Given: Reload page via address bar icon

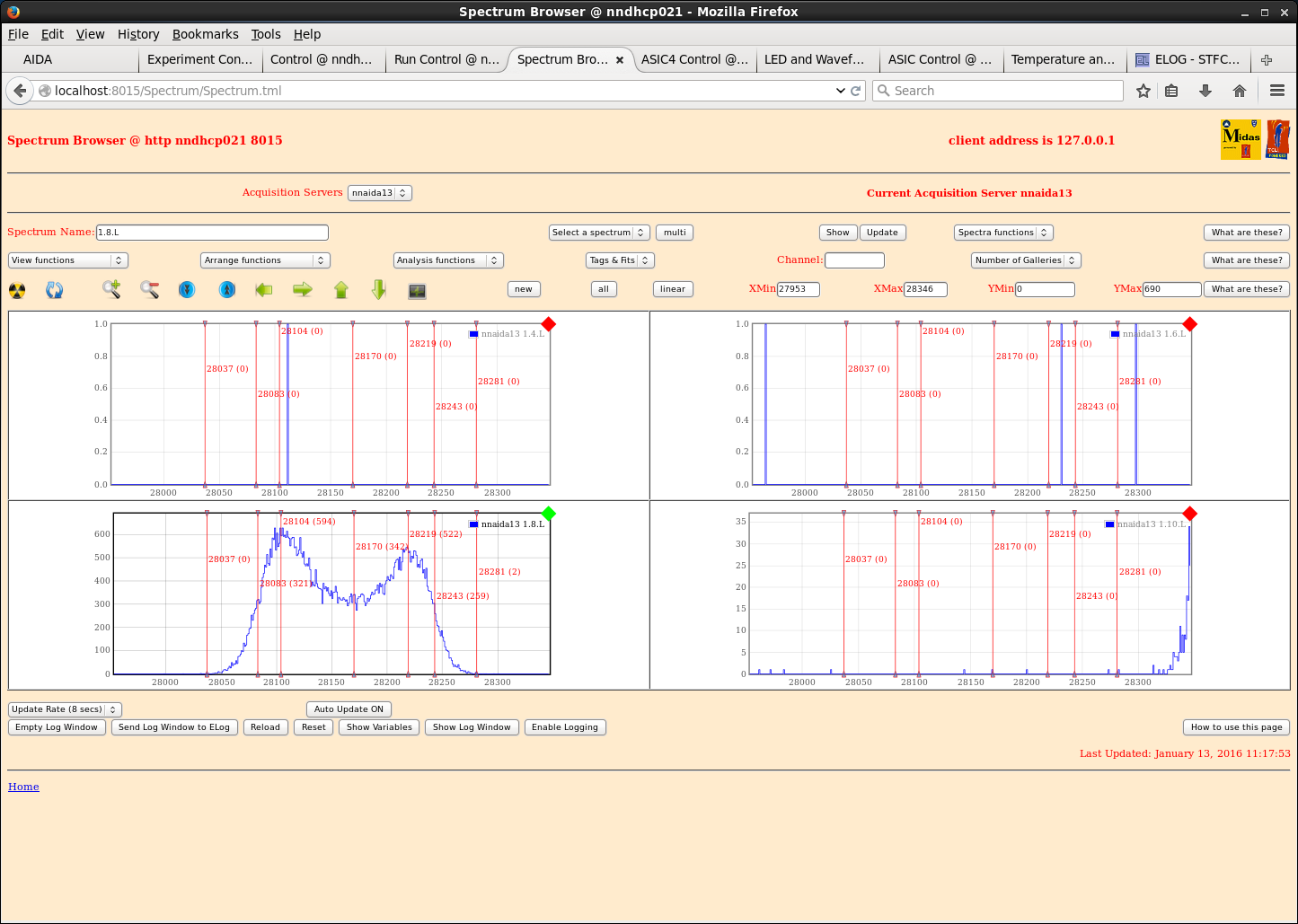Looking at the screenshot, I should [856, 91].
